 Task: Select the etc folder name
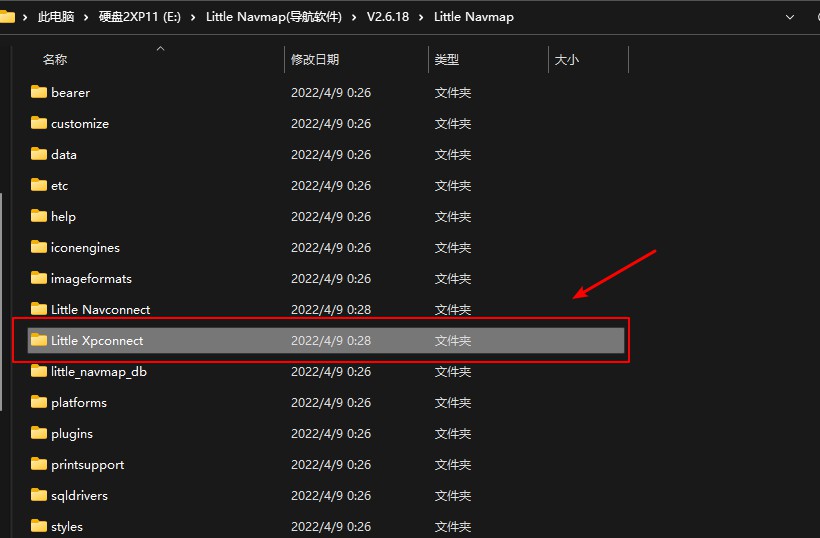(x=60, y=186)
